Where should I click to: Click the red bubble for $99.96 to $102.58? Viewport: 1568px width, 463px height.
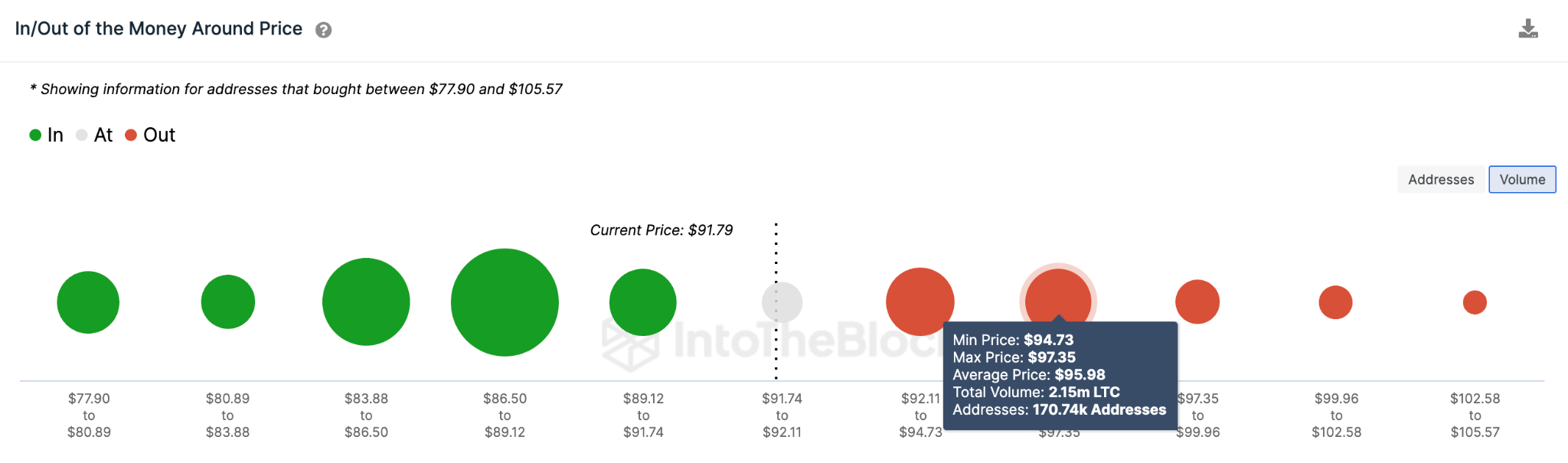coord(1336,302)
